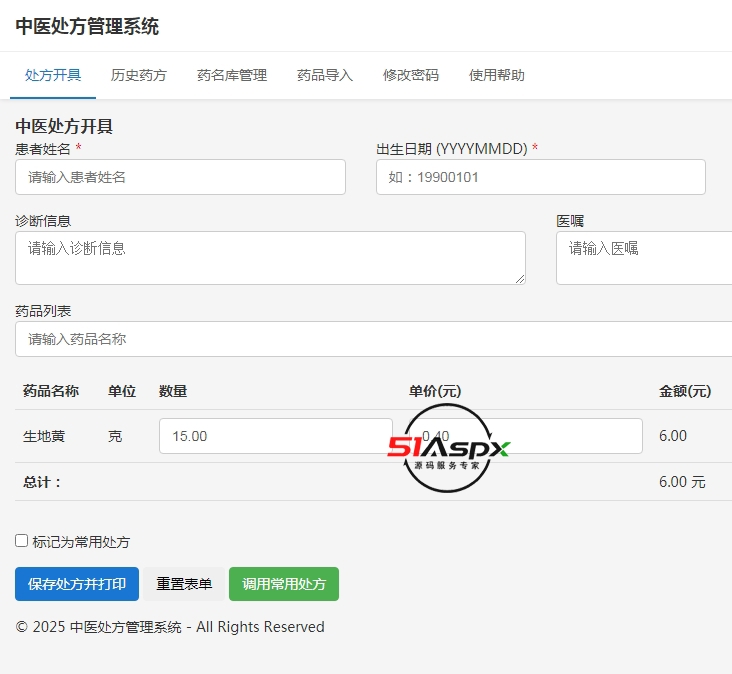Click the green 调用常用处方 button
Screen dimensions: 732x674
pyautogui.click(x=284, y=584)
